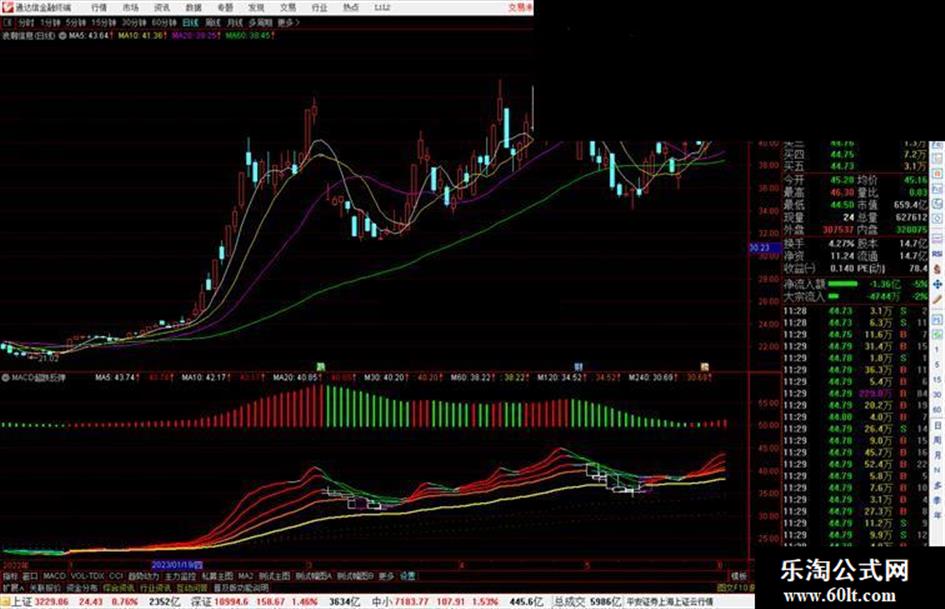Click the 日 period sidebar button
Viewport: 945px width, 609px height.
click(x=937, y=425)
